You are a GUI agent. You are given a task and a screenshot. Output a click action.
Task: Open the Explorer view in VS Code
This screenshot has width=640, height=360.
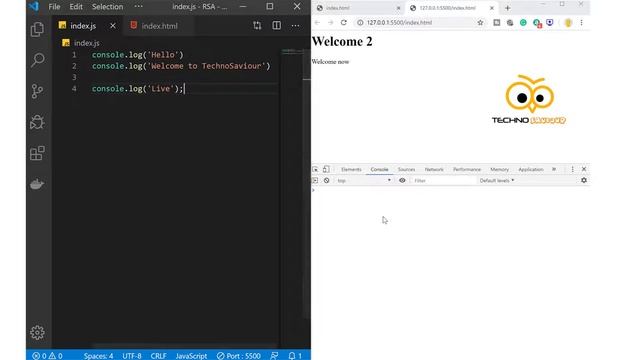[x=37, y=29]
